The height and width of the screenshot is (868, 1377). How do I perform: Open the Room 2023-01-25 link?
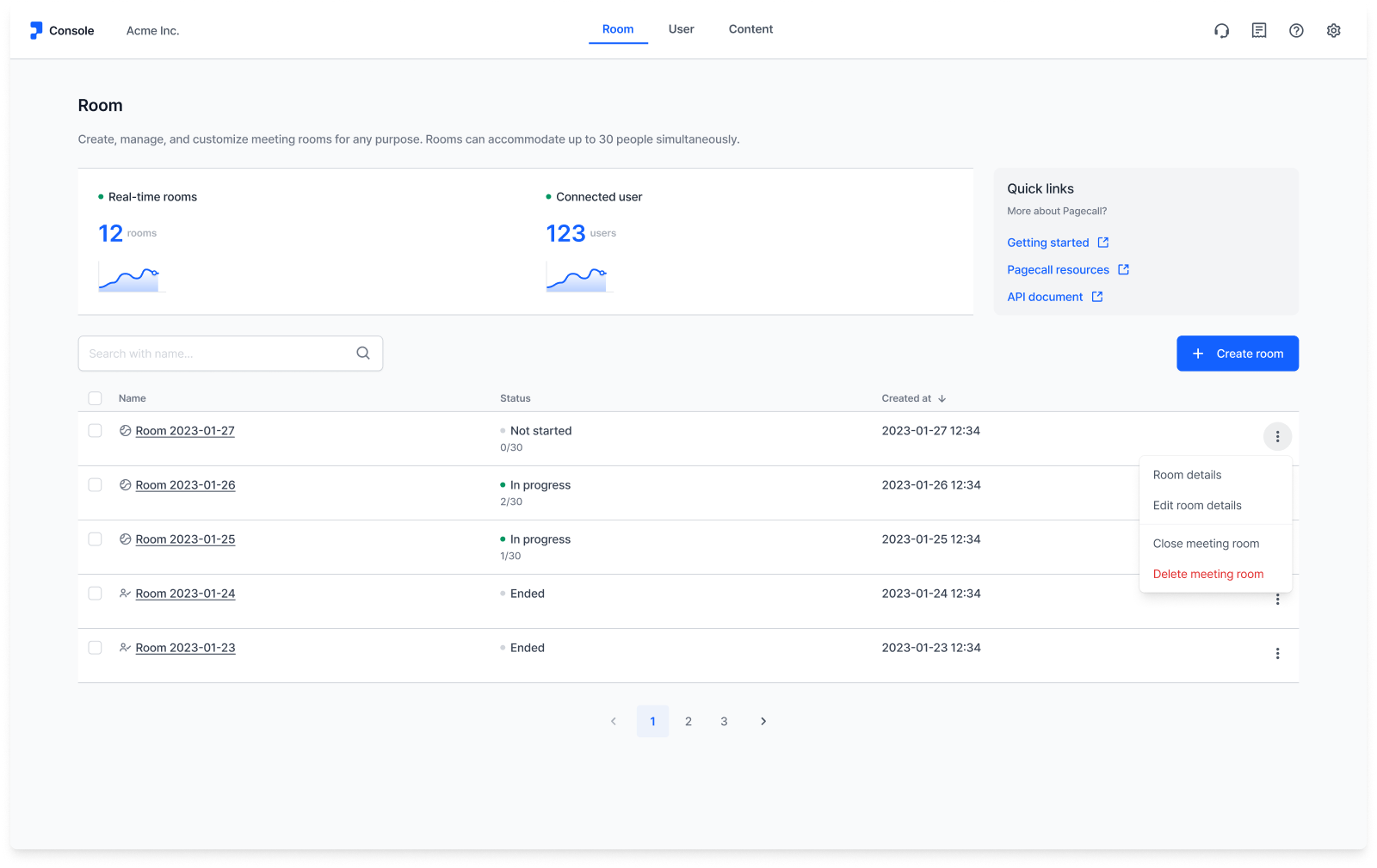click(x=185, y=539)
